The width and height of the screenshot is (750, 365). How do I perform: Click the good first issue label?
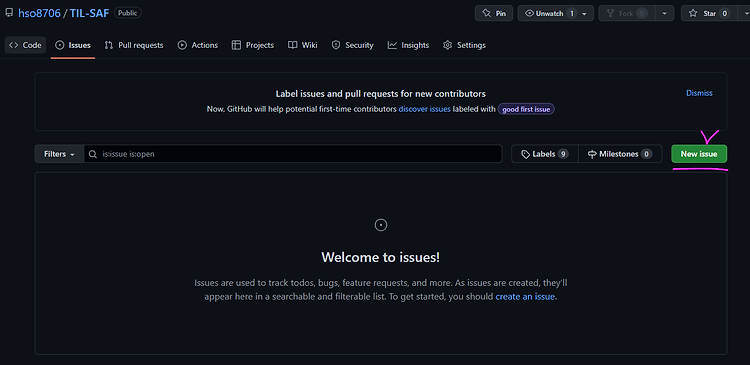pyautogui.click(x=526, y=109)
